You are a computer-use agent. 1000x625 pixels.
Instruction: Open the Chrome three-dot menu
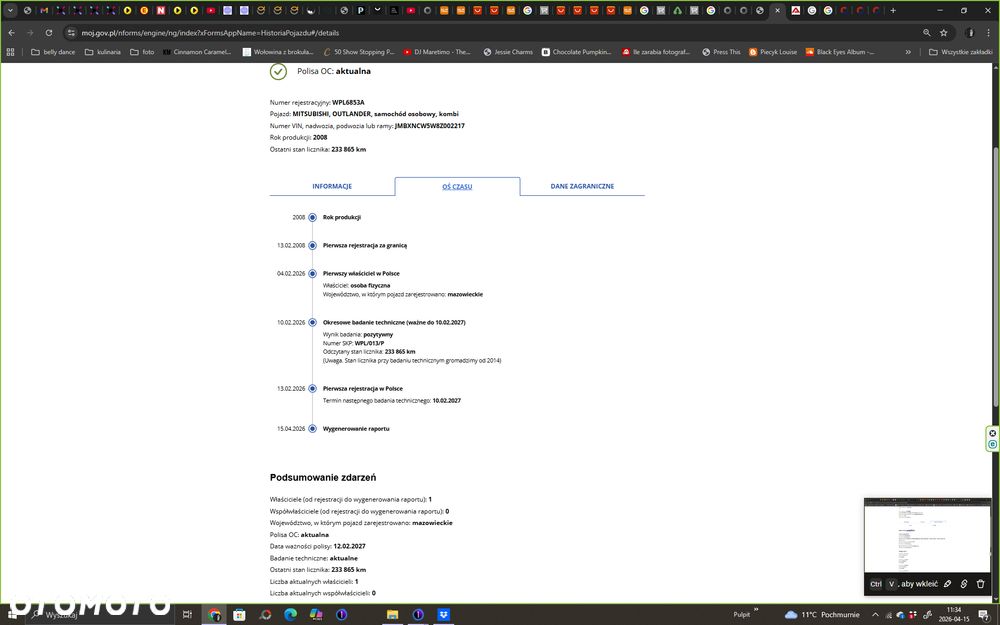pyautogui.click(x=989, y=33)
